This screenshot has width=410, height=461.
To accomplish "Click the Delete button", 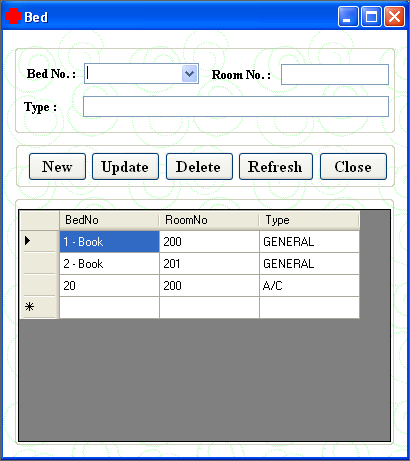I will [199, 166].
